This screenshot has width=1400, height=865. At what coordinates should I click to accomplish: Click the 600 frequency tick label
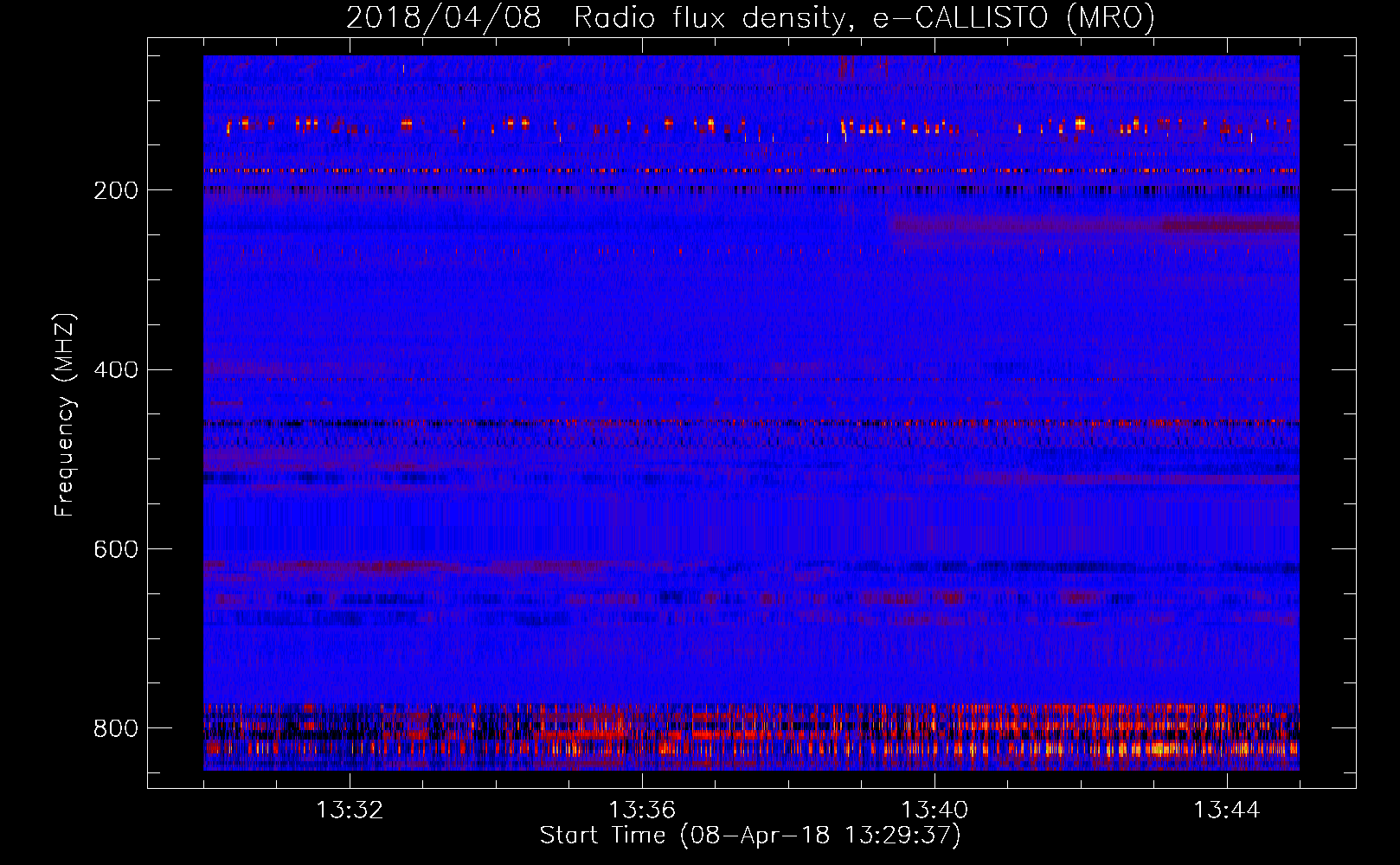pos(116,549)
